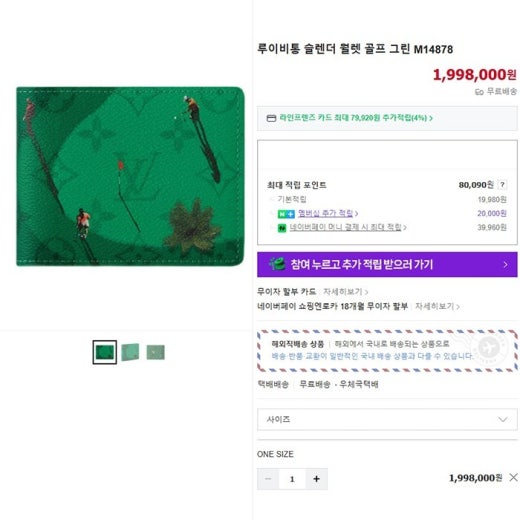Click the card icon in the Line Friends banner
The image size is (520, 520).
click(x=271, y=118)
